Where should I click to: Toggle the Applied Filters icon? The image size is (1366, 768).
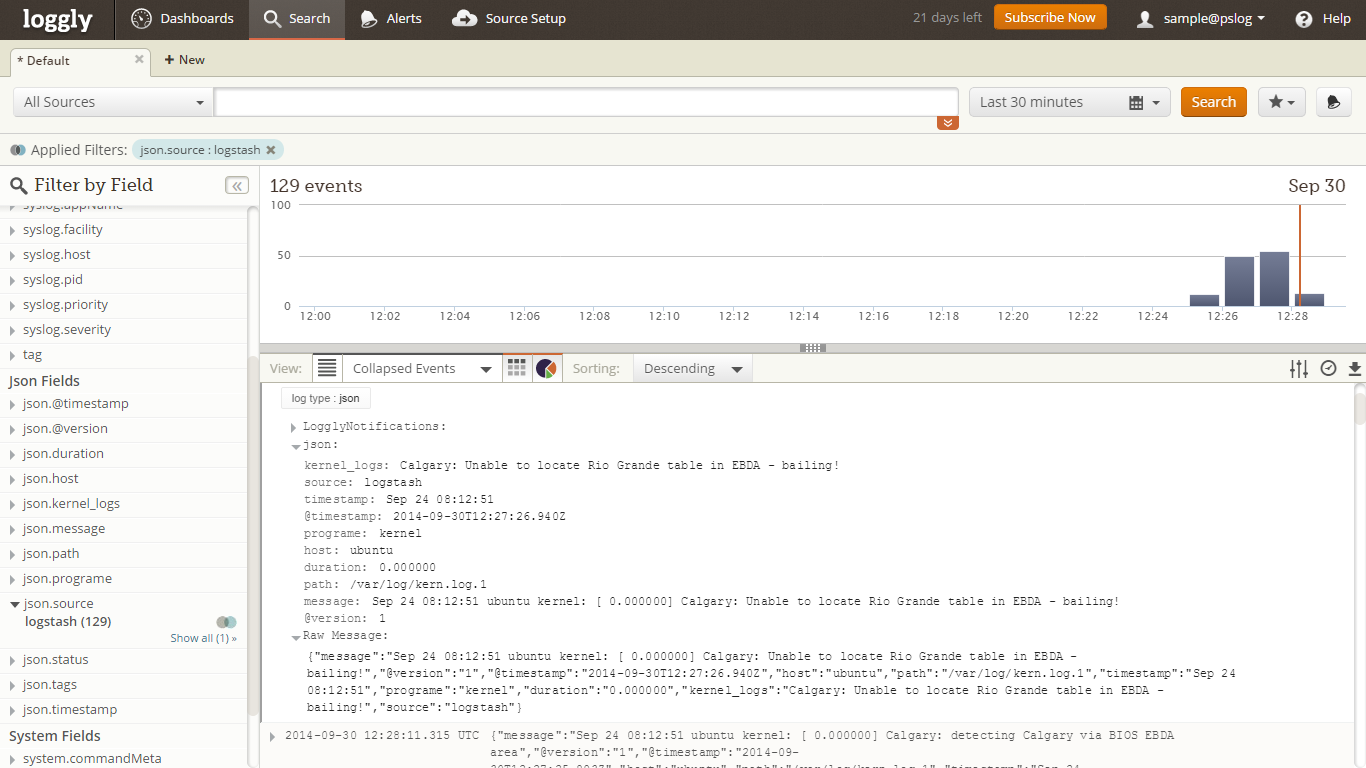(18, 150)
